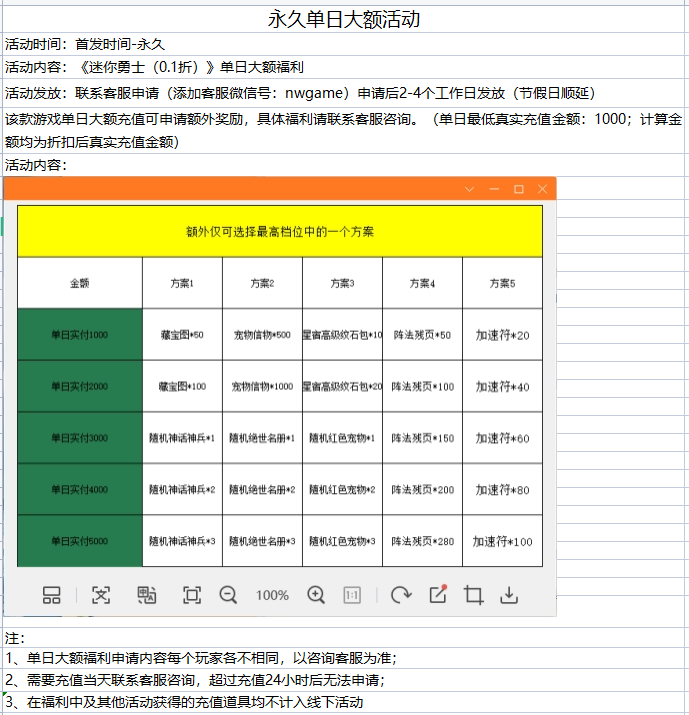Click the 藏宝图*50 cell
This screenshot has height=715, width=689.
point(182,335)
